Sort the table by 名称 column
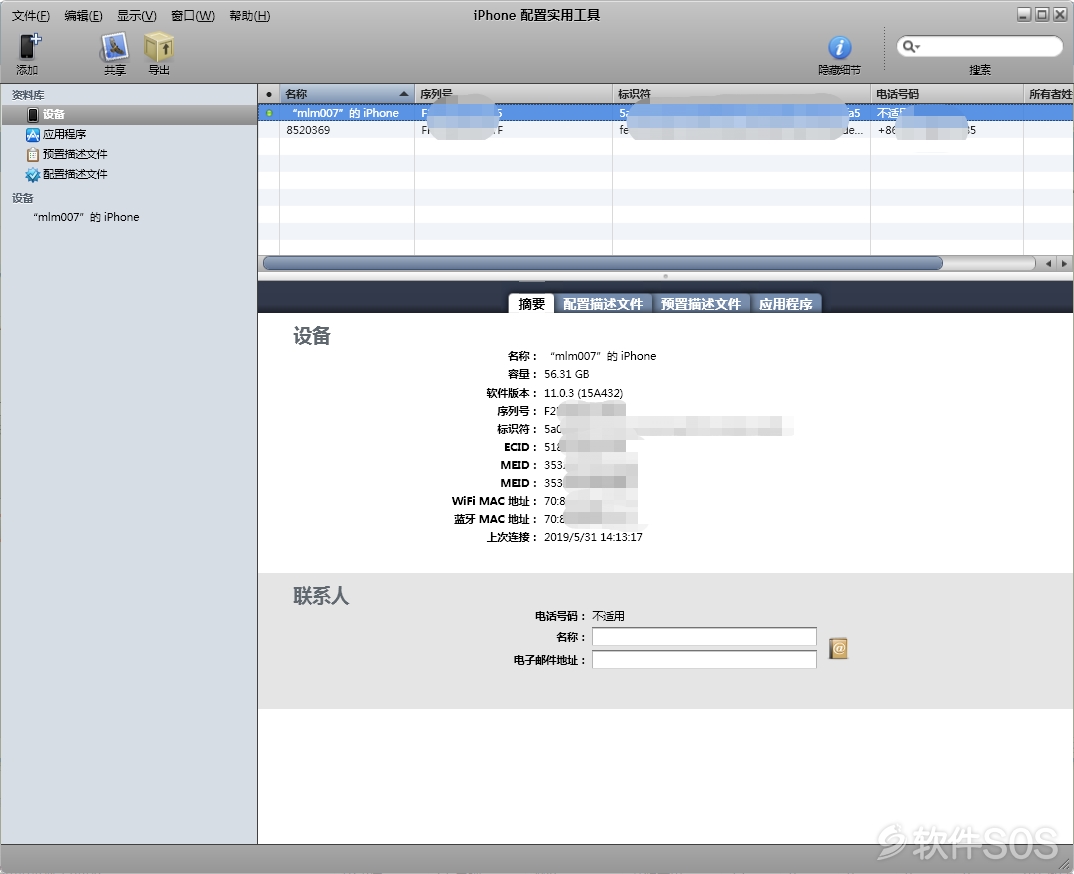 pyautogui.click(x=347, y=94)
